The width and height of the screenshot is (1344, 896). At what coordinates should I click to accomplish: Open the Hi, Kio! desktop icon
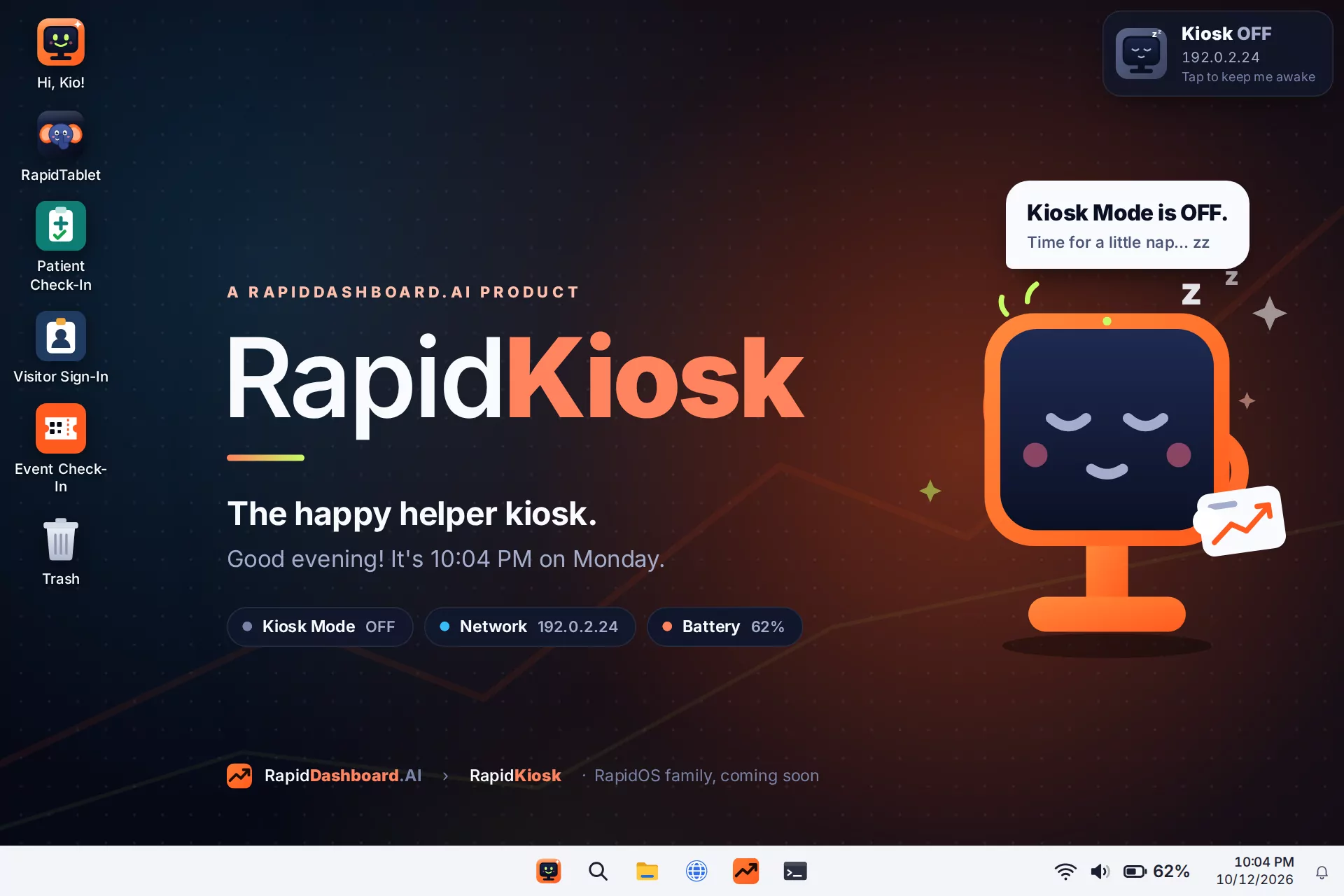tap(61, 55)
